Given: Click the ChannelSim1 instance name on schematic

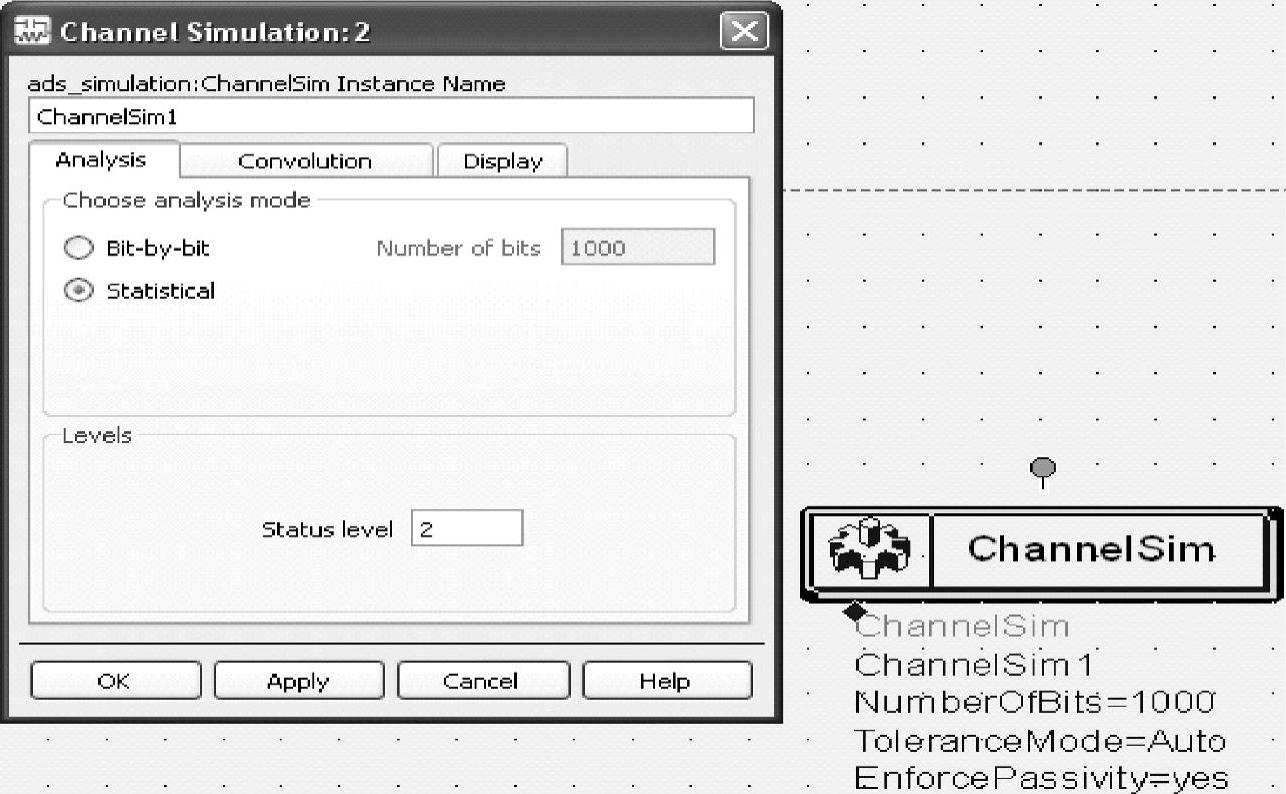Looking at the screenshot, I should coord(974,664).
